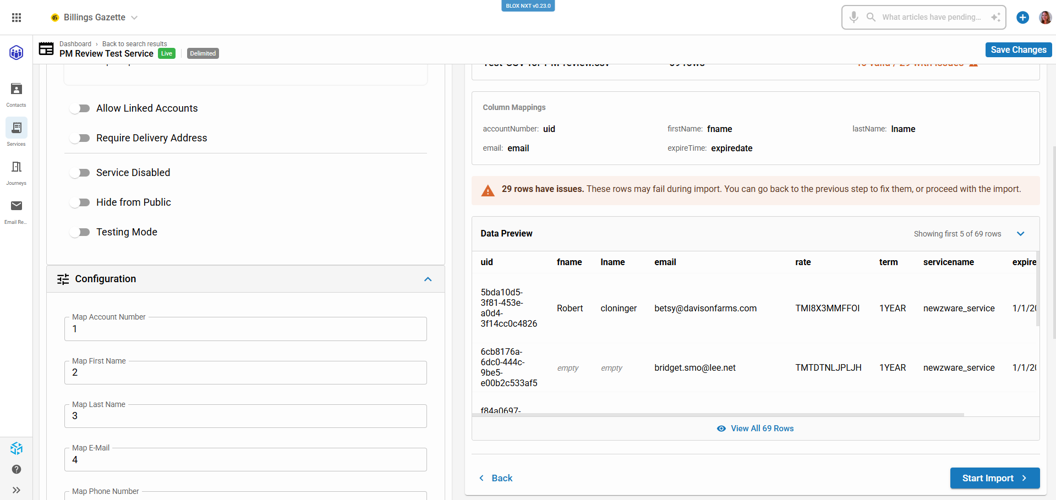This screenshot has width=1056, height=500.
Task: Click the Live status badge
Action: [x=166, y=53]
